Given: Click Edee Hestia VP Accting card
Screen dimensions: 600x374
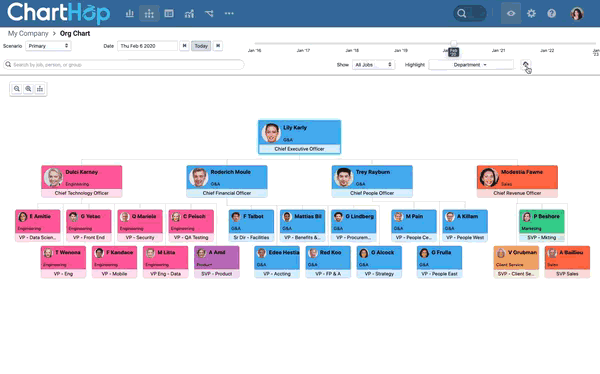Looking at the screenshot, I should [277, 262].
